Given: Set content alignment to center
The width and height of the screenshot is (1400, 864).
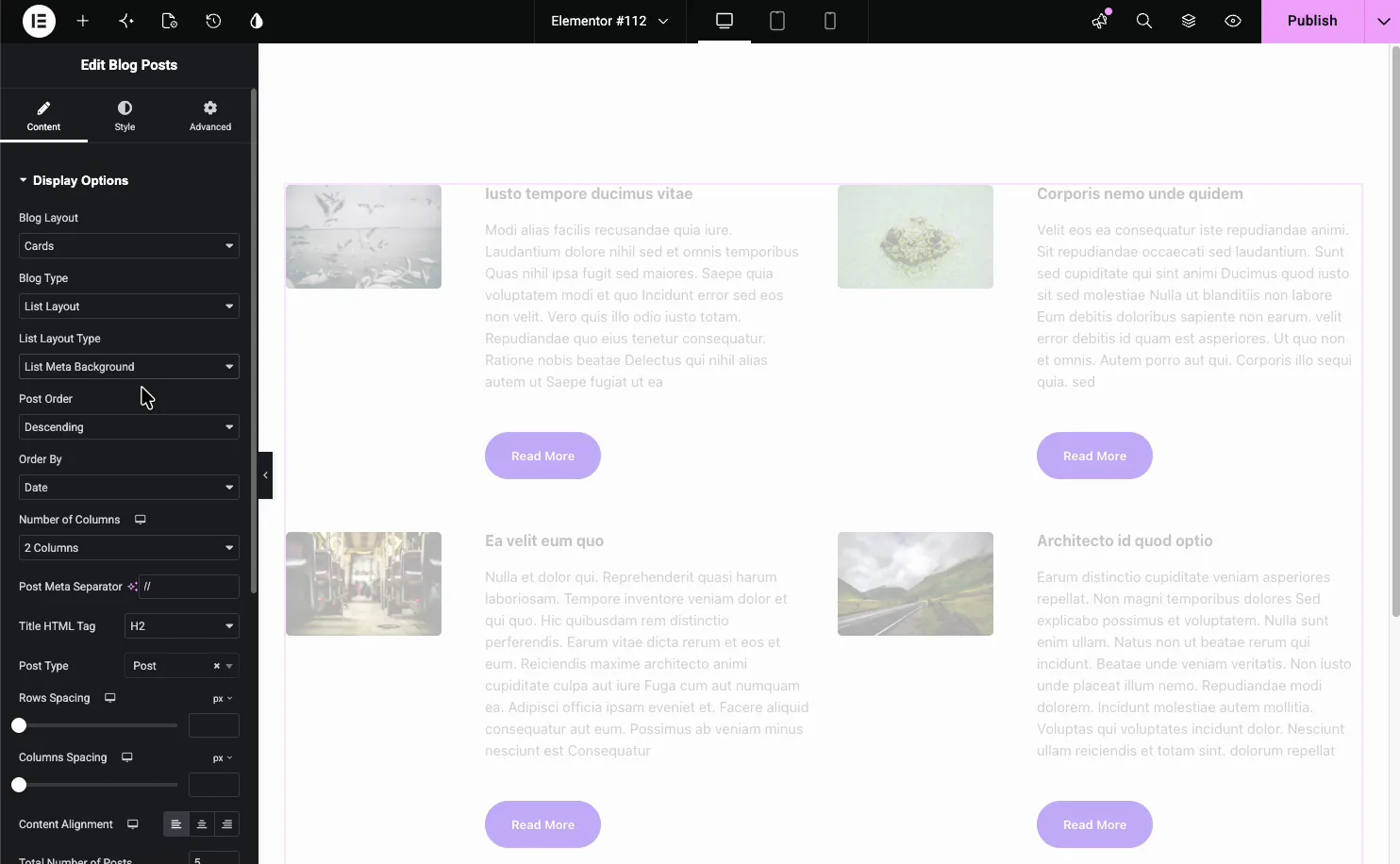Looking at the screenshot, I should coord(202,824).
